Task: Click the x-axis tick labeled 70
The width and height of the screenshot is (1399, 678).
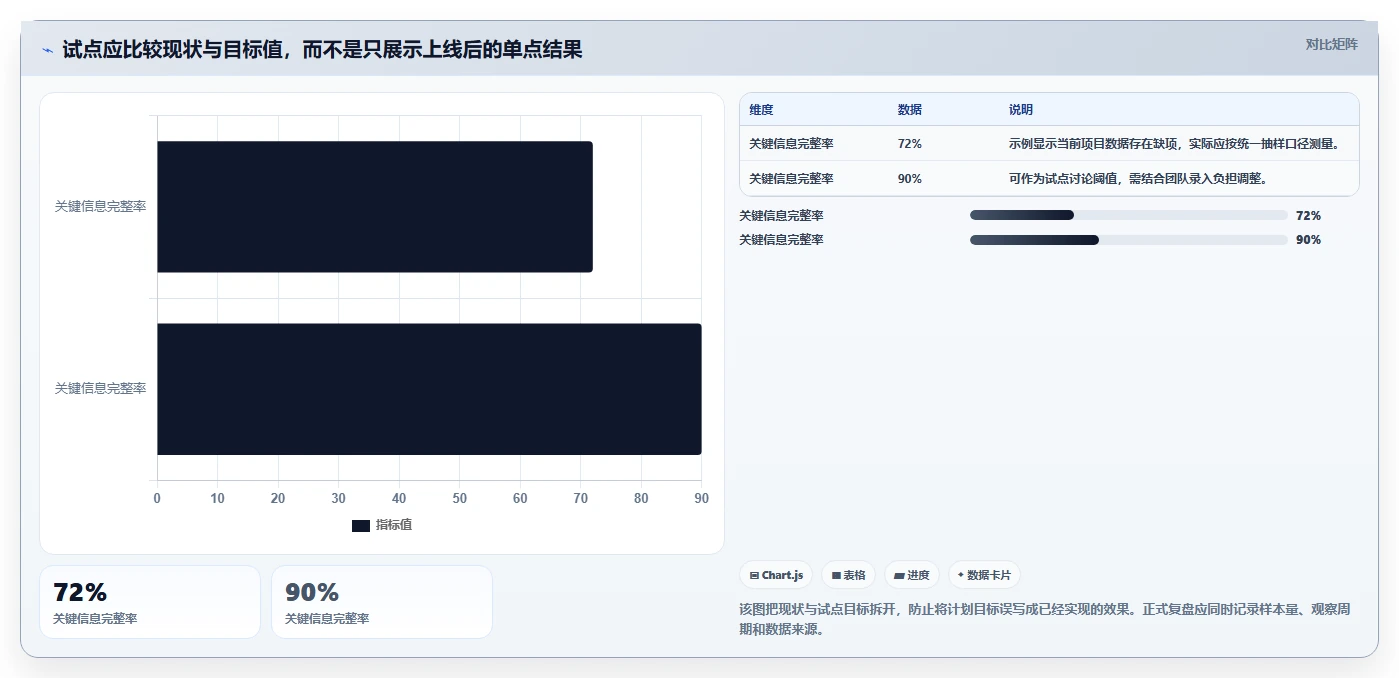Action: point(581,498)
